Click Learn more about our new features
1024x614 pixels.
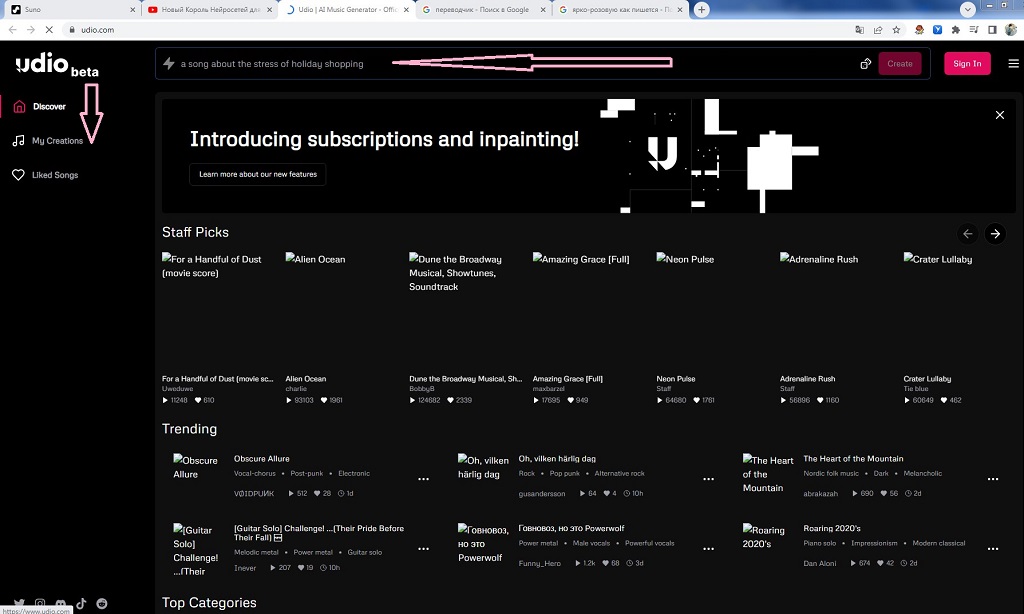[x=258, y=174]
